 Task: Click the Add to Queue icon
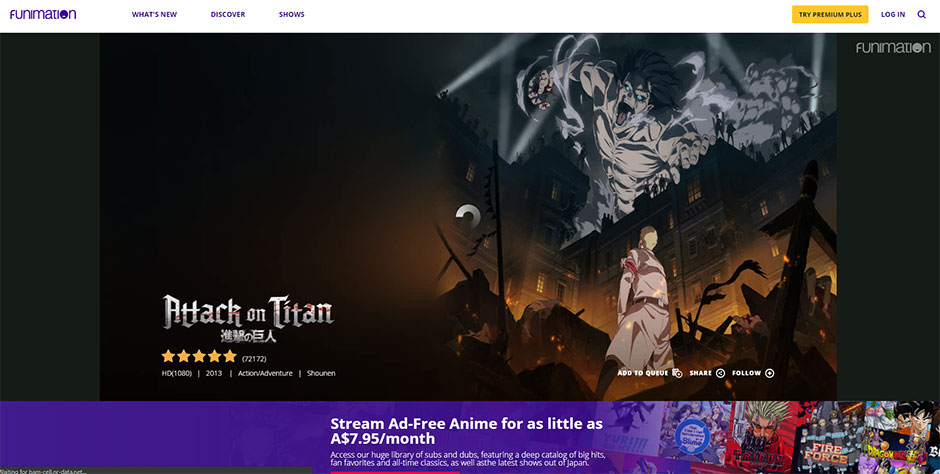[677, 373]
